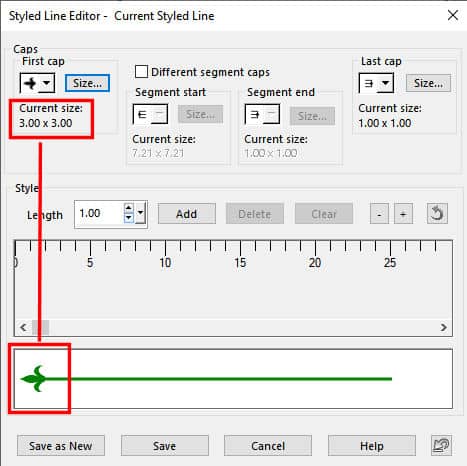
Task: Open the Length value dropdown arrow
Action: tap(140, 212)
